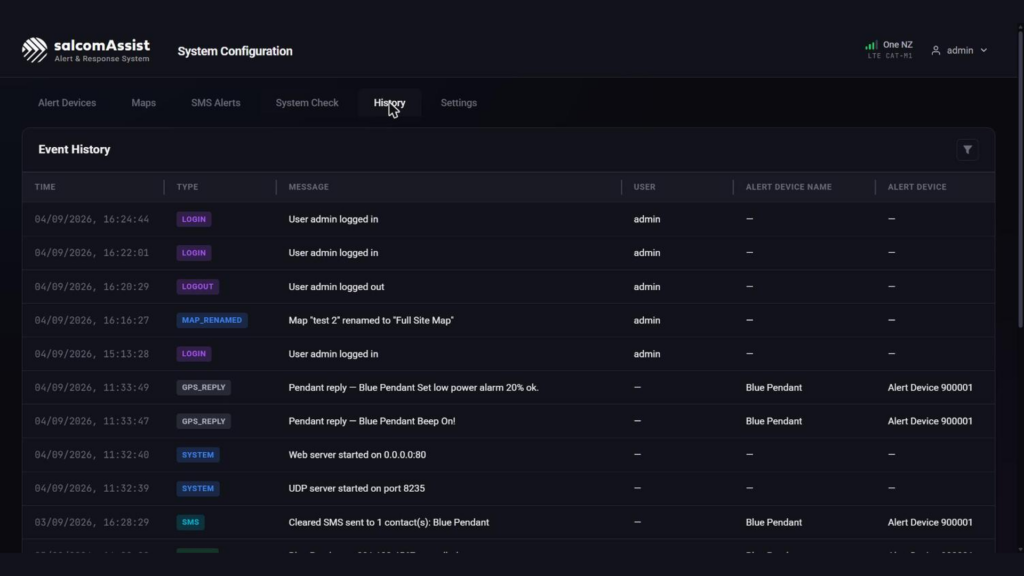
Task: Click the One NZ signal strength icon
Action: 871,45
